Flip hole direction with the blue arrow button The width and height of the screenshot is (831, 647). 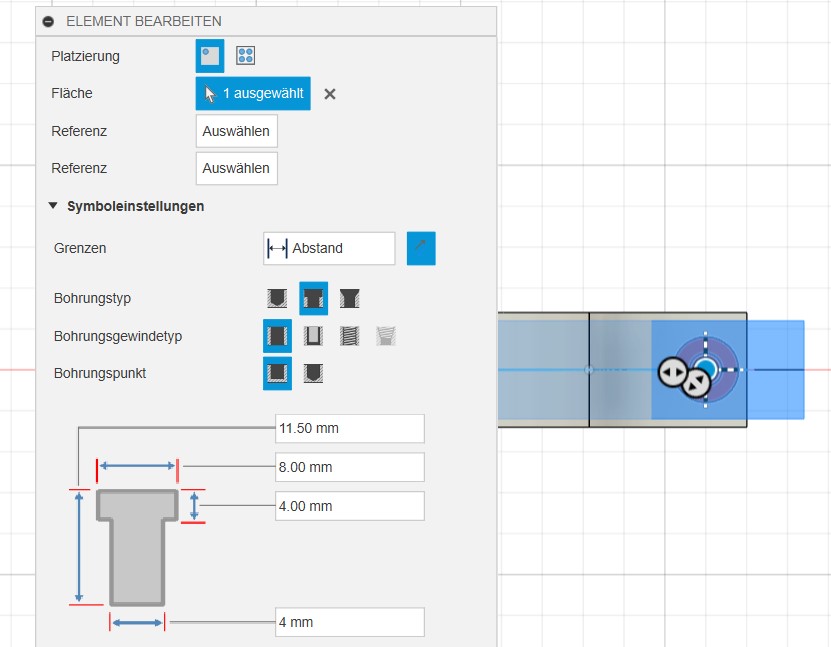421,248
